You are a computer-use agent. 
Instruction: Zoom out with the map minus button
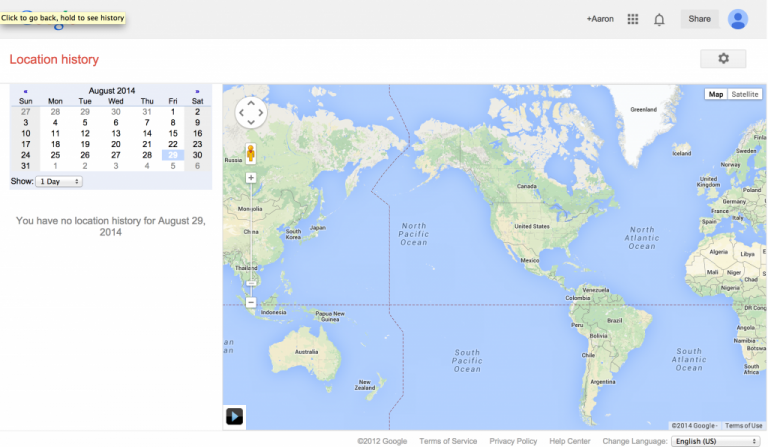click(x=251, y=303)
